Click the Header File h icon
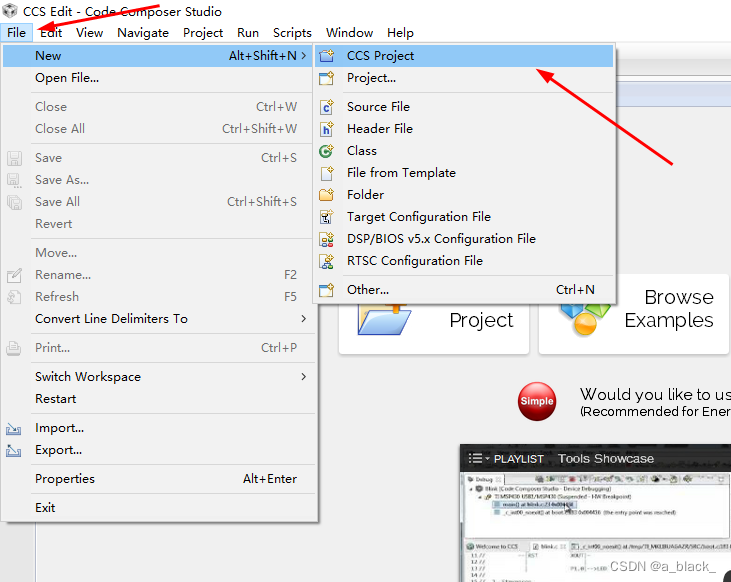The height and width of the screenshot is (582, 731). 326,129
